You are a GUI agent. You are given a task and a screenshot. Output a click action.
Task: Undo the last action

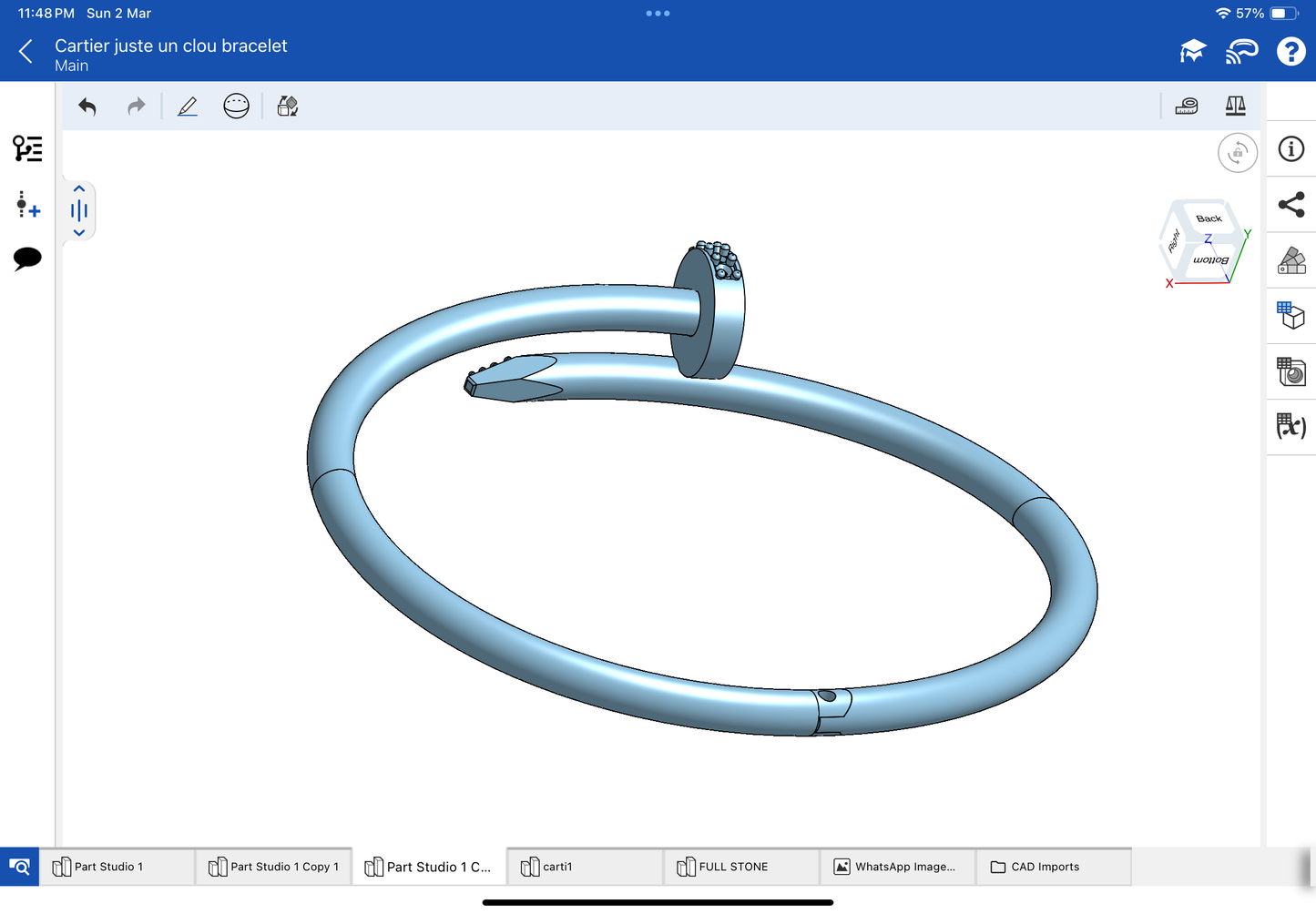click(x=87, y=107)
